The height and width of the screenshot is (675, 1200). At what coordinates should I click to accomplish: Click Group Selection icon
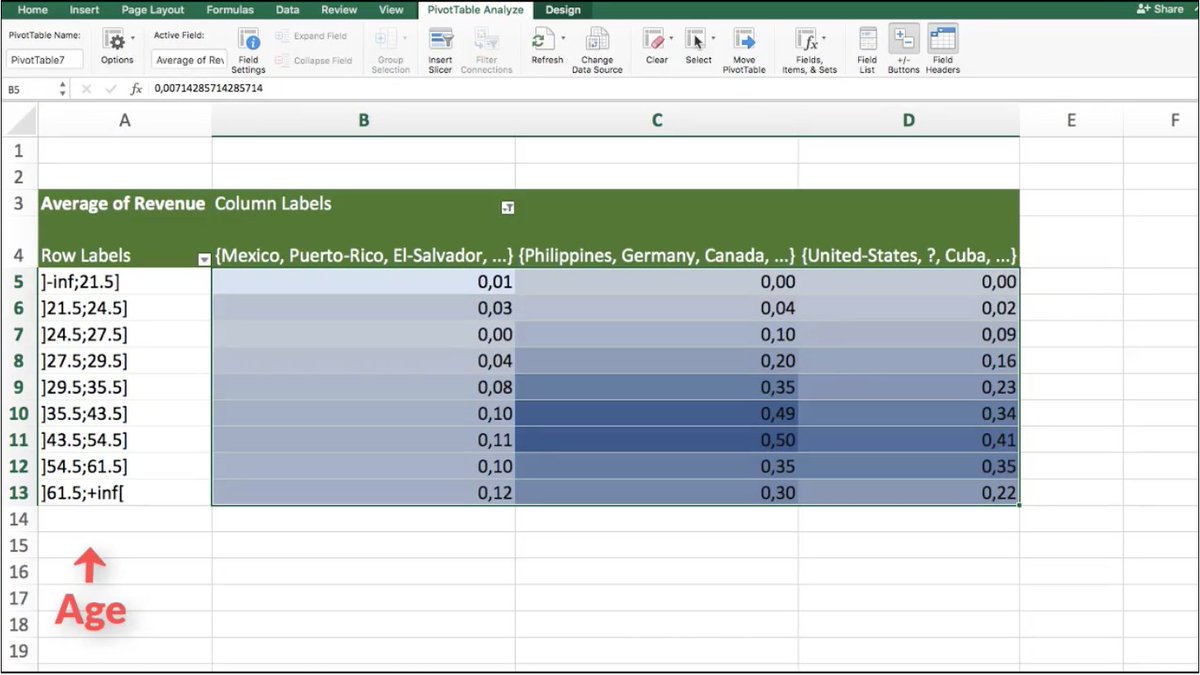point(385,41)
